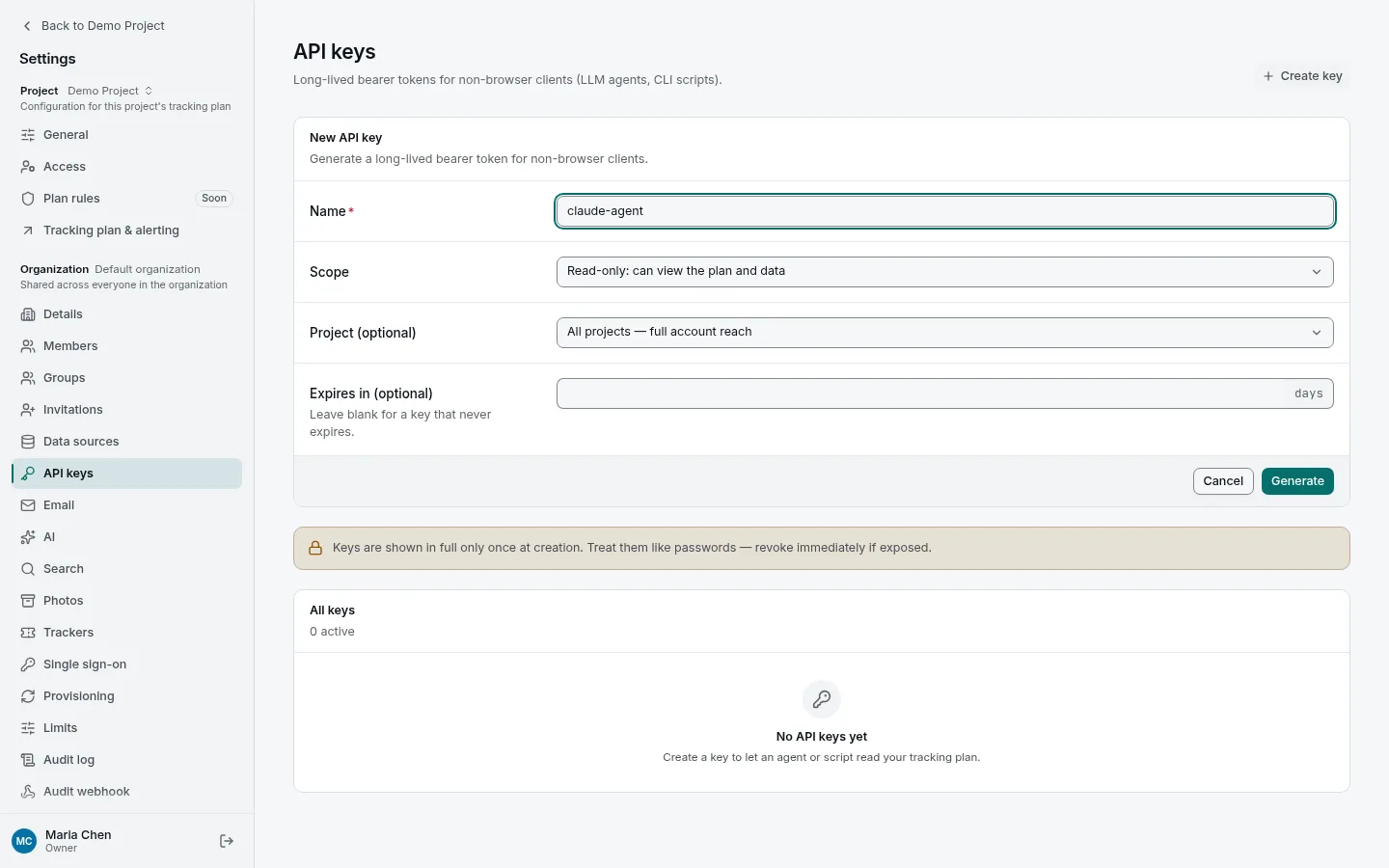The image size is (1389, 868).
Task: Open the Project (optional) dropdown
Action: [945, 333]
